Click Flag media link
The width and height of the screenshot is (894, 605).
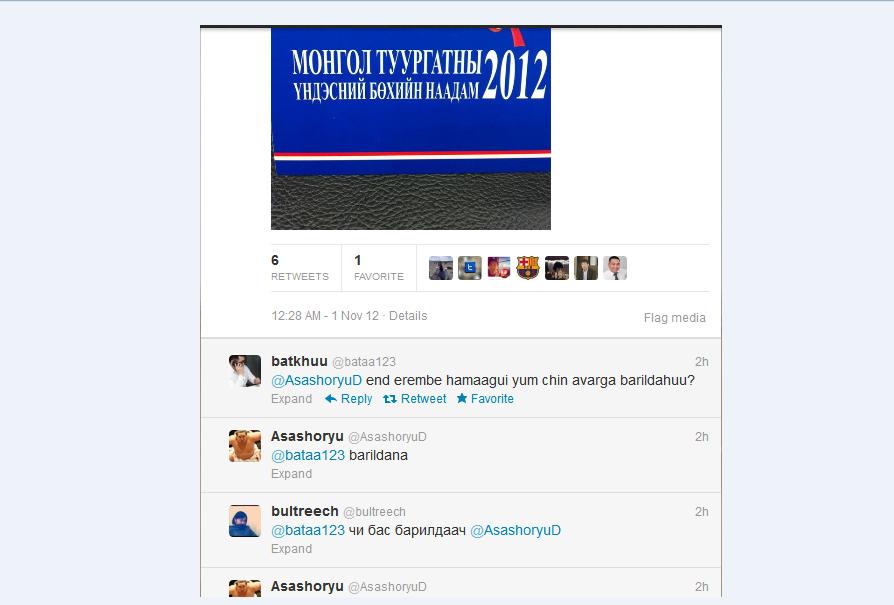pyautogui.click(x=674, y=318)
